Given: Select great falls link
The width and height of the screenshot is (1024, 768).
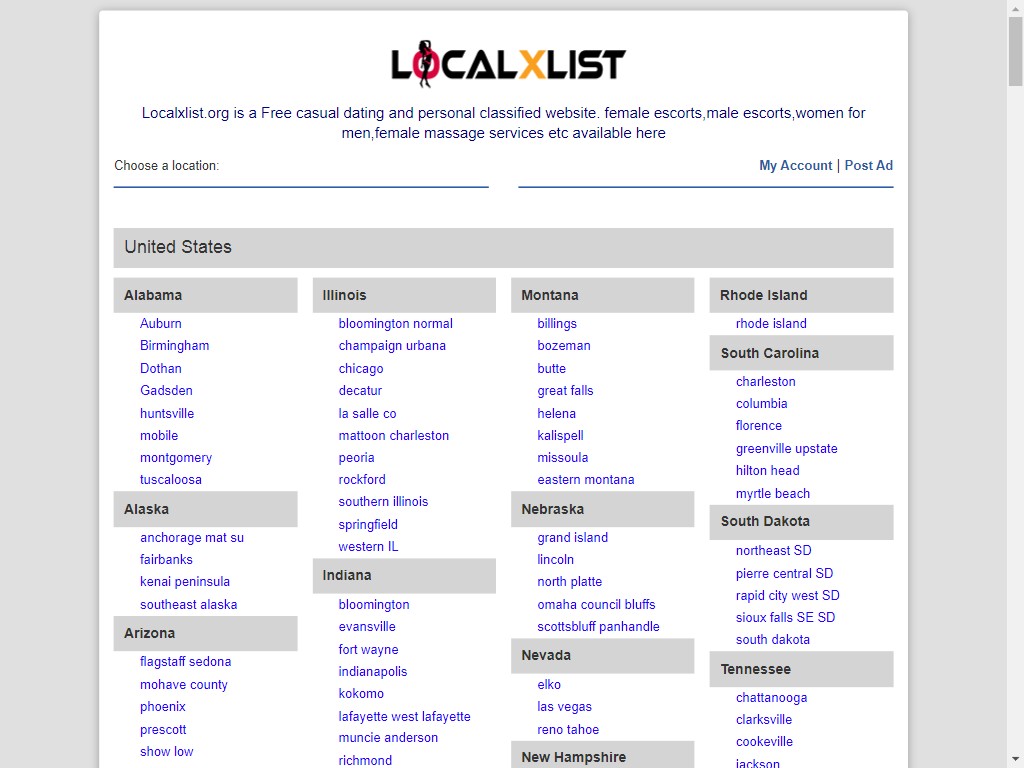Looking at the screenshot, I should [565, 391].
